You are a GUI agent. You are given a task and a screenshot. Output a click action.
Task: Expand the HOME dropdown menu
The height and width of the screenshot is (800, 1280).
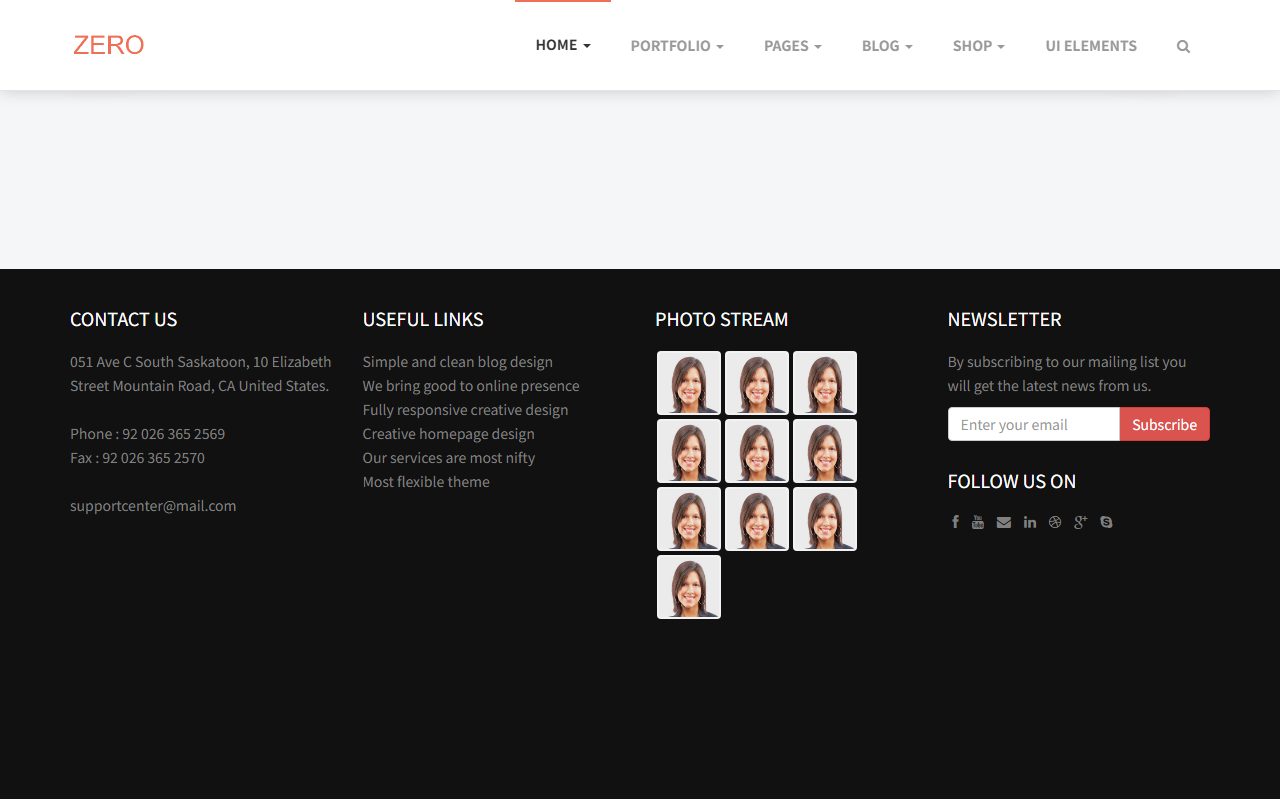[x=563, y=45]
